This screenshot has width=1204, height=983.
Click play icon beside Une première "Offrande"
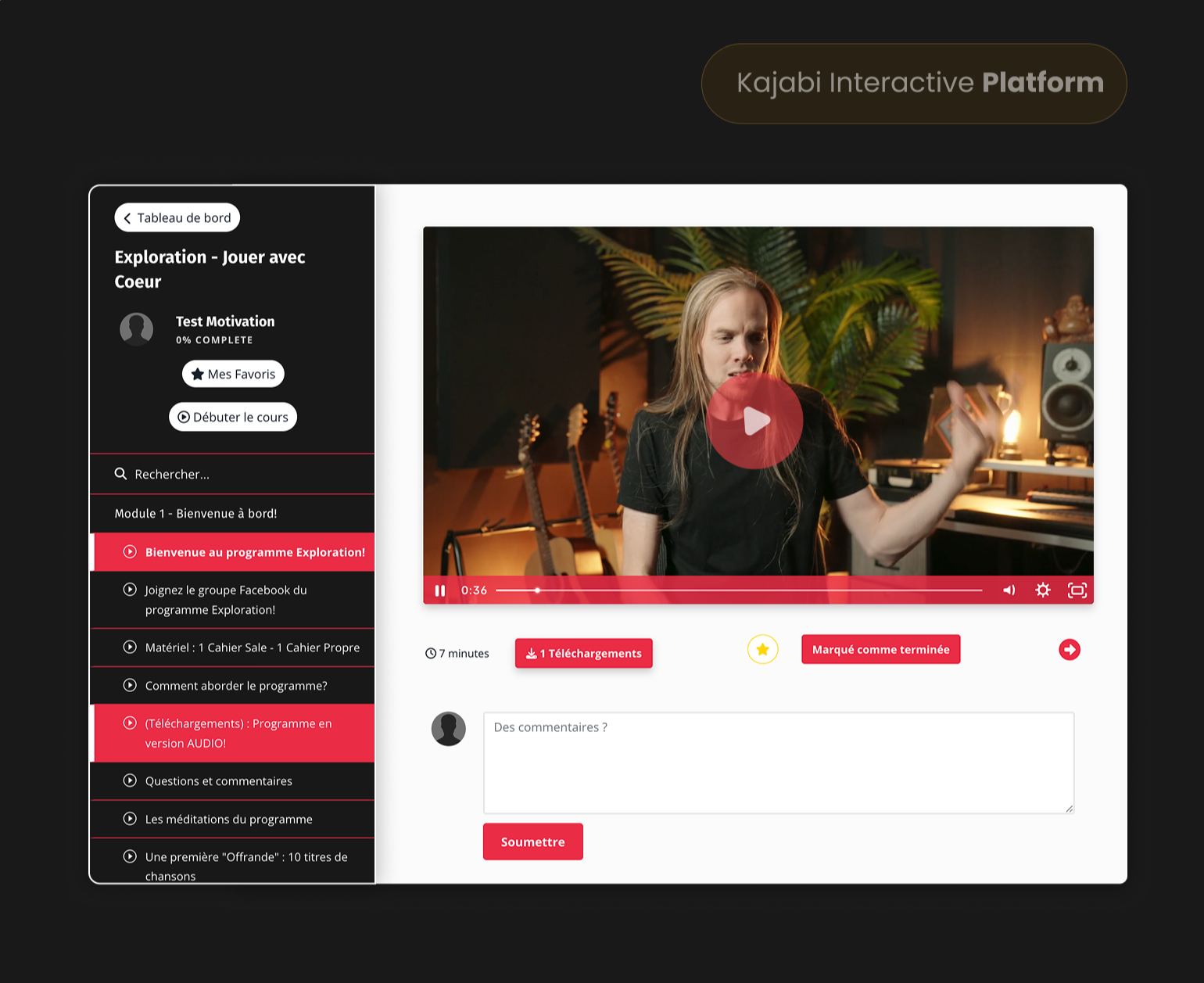(131, 856)
